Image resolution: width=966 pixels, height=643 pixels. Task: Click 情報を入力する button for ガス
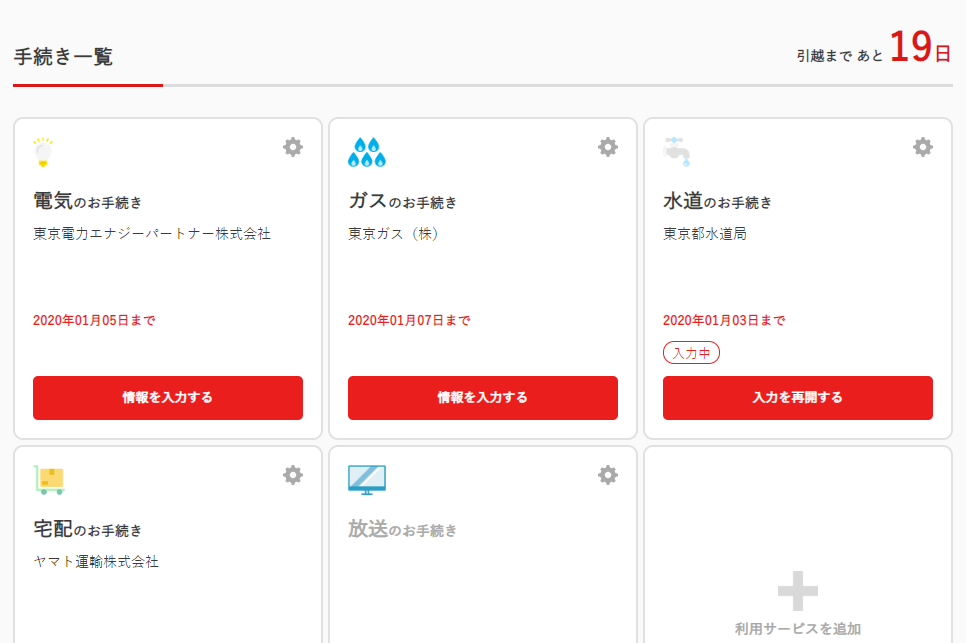(482, 398)
